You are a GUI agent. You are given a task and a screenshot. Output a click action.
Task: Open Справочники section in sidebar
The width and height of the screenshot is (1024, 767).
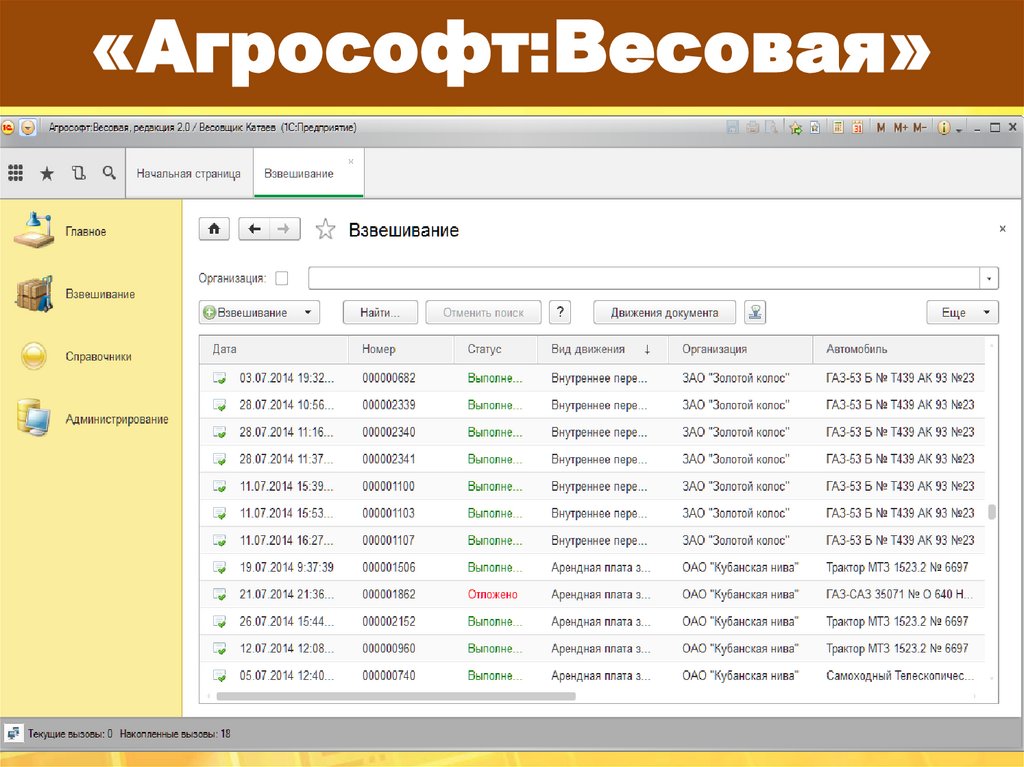coord(98,356)
